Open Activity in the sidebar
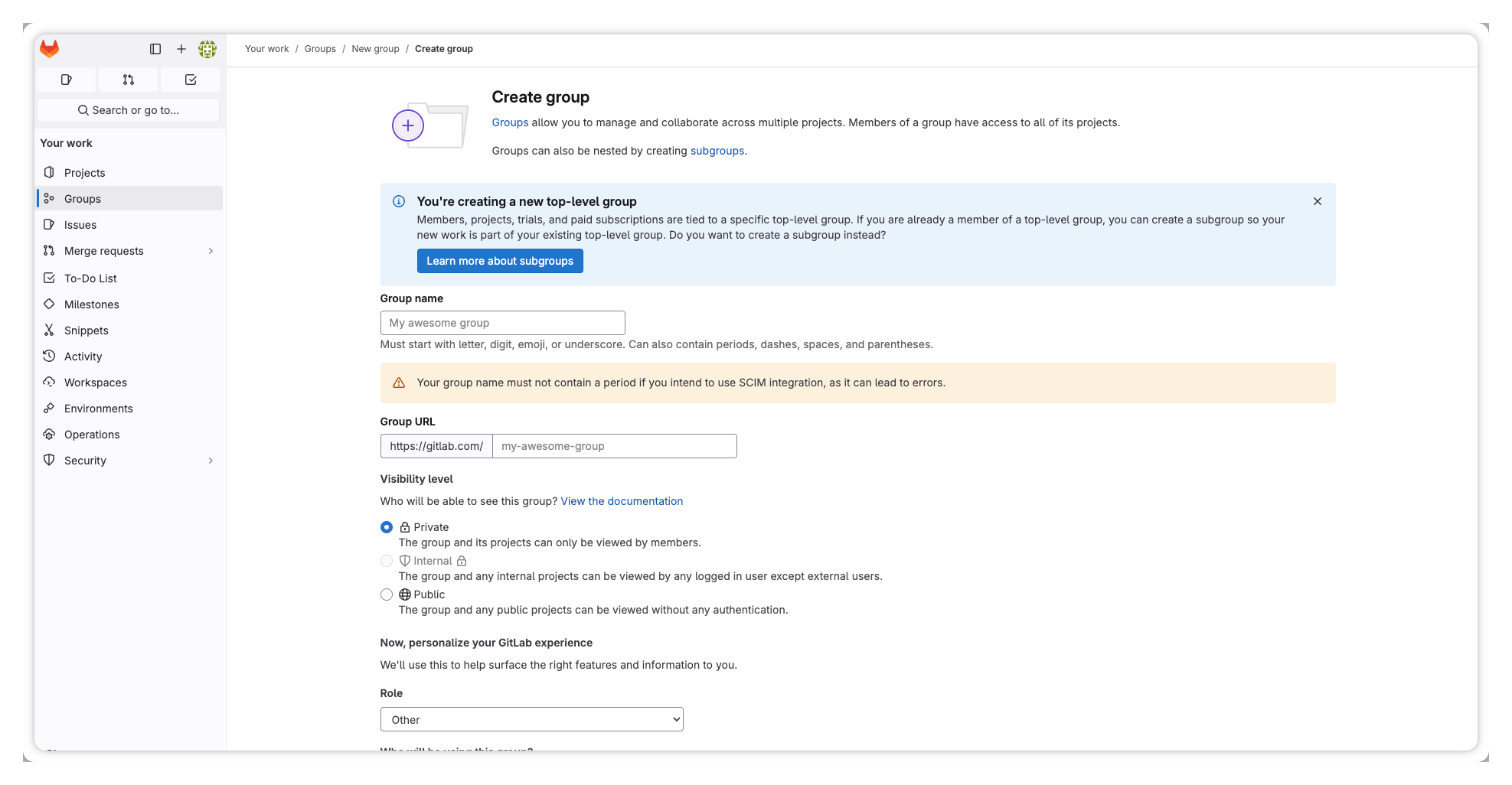The height and width of the screenshot is (785, 1512). [x=130, y=357]
